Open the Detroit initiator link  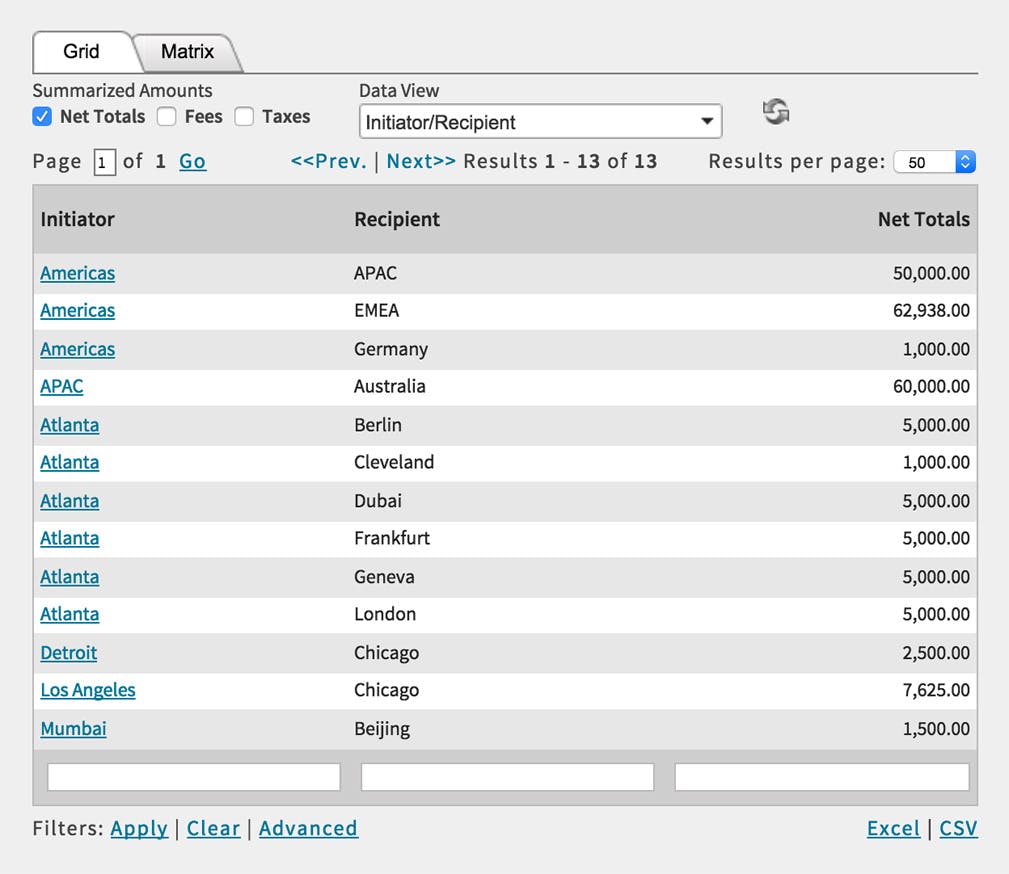tap(68, 653)
